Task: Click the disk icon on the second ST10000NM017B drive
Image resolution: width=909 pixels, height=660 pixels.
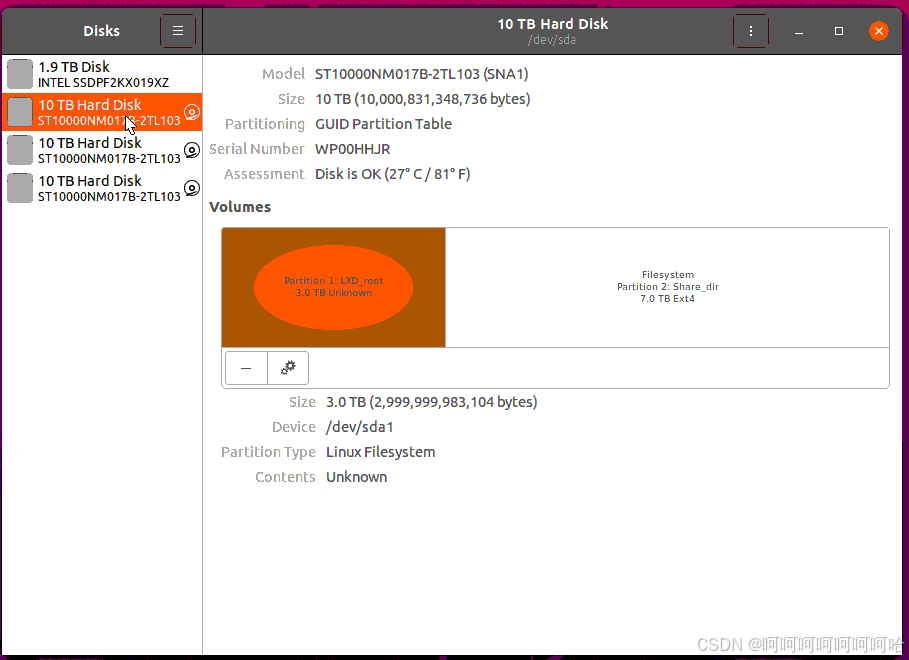Action: pyautogui.click(x=191, y=150)
